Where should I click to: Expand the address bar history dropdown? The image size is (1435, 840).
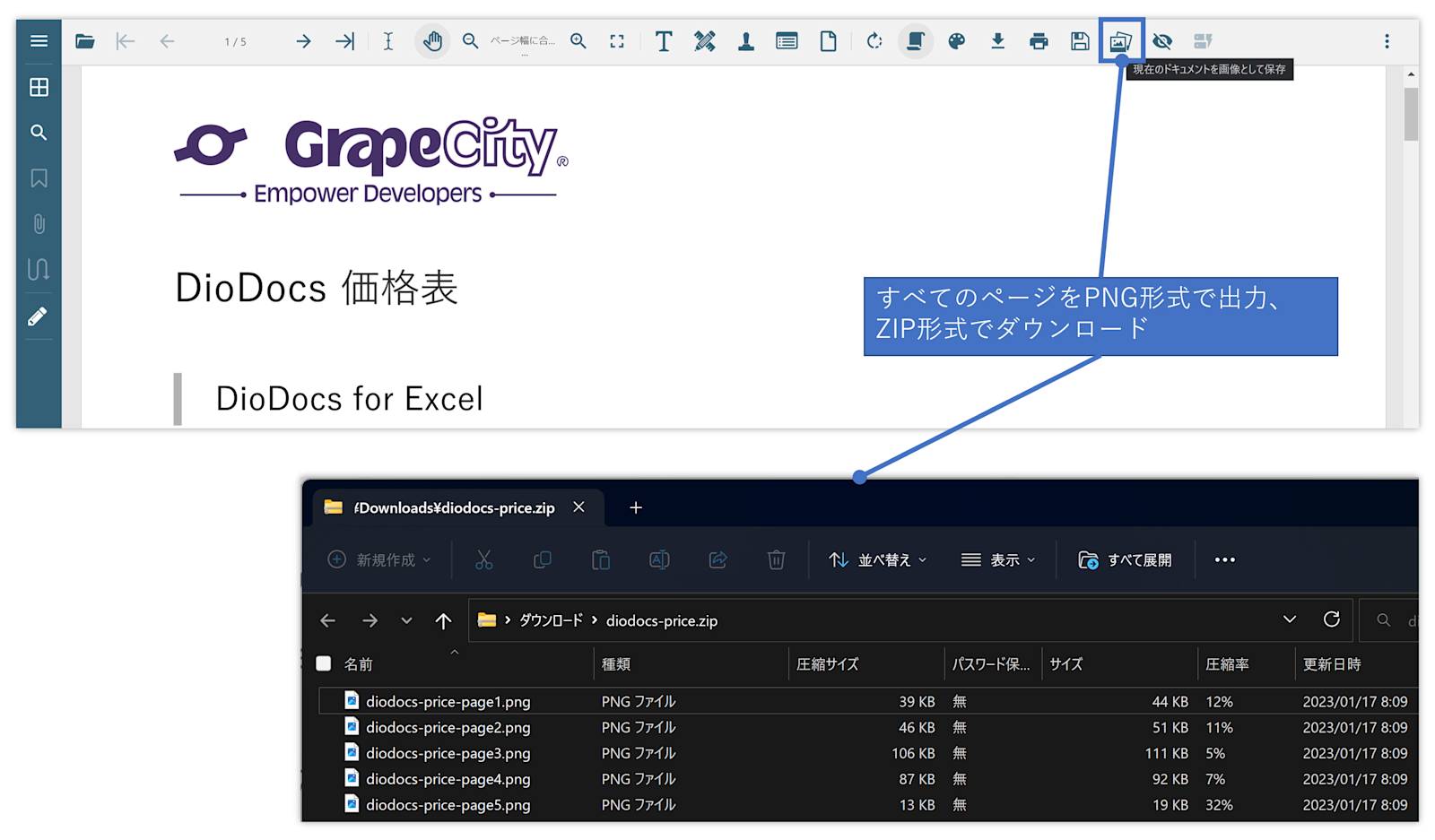[1290, 619]
